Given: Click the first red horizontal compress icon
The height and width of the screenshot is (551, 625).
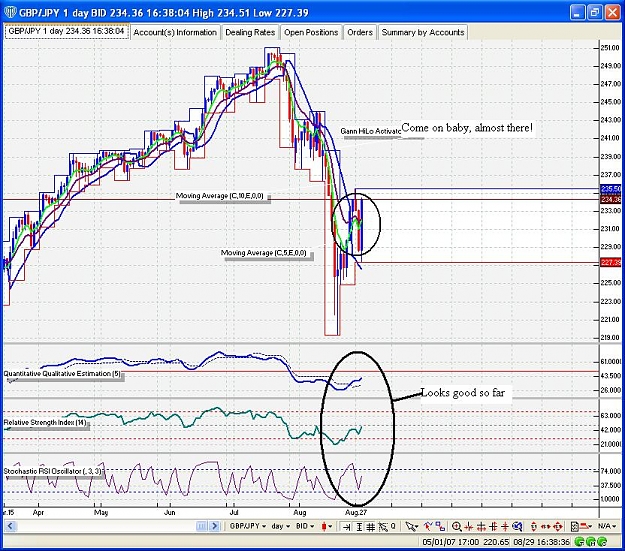Looking at the screenshot, I should click(x=469, y=527).
